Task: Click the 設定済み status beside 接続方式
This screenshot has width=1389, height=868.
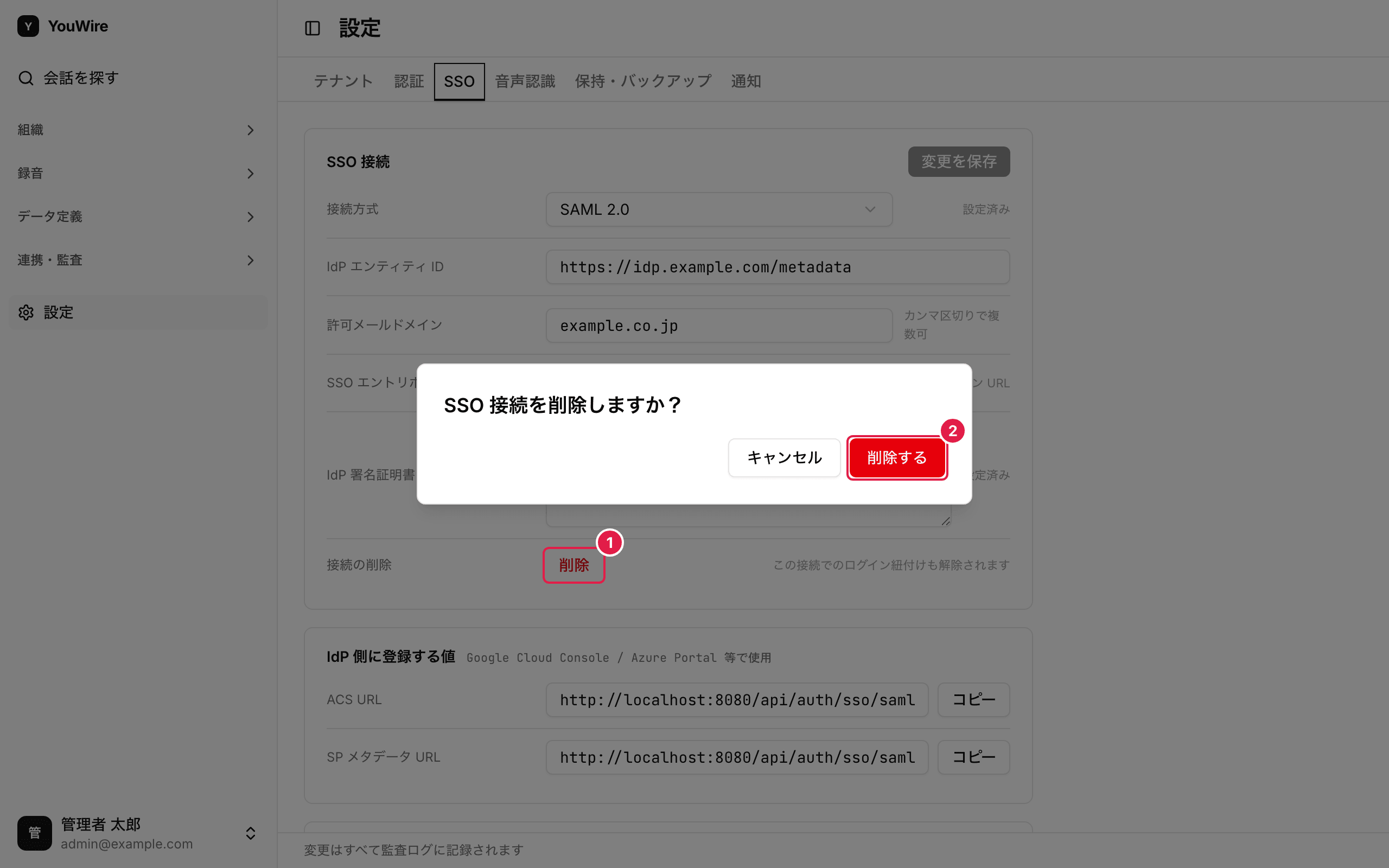Action: pyautogui.click(x=986, y=209)
